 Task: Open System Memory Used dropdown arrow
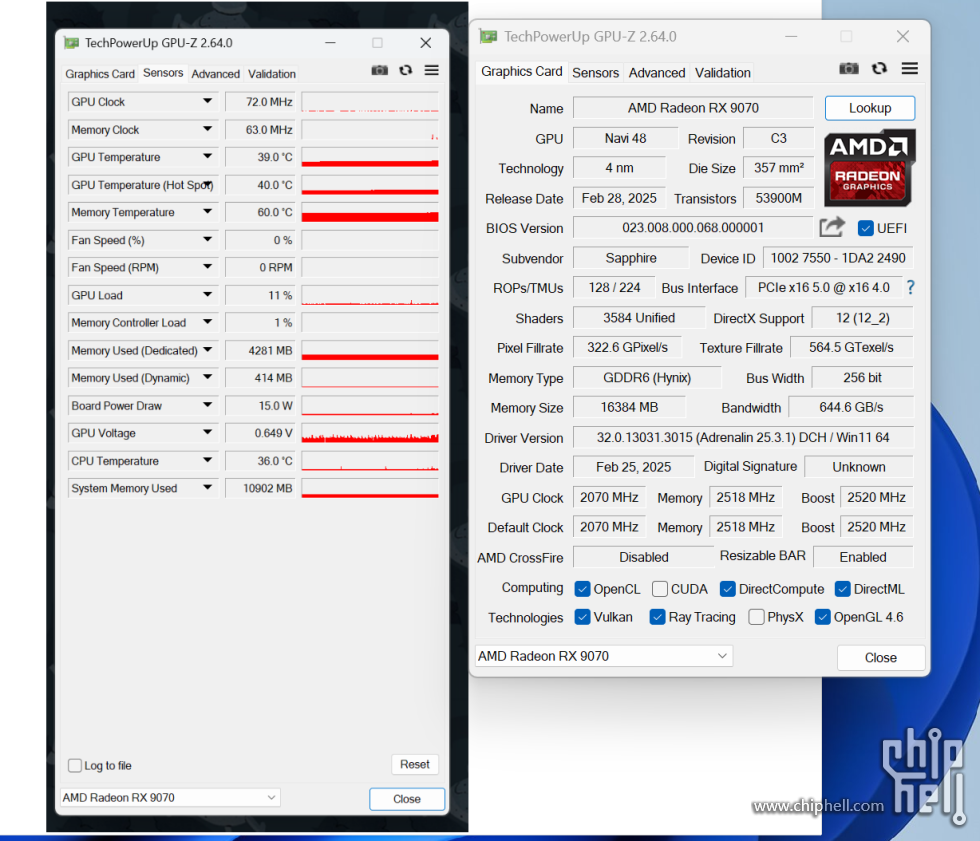click(208, 488)
